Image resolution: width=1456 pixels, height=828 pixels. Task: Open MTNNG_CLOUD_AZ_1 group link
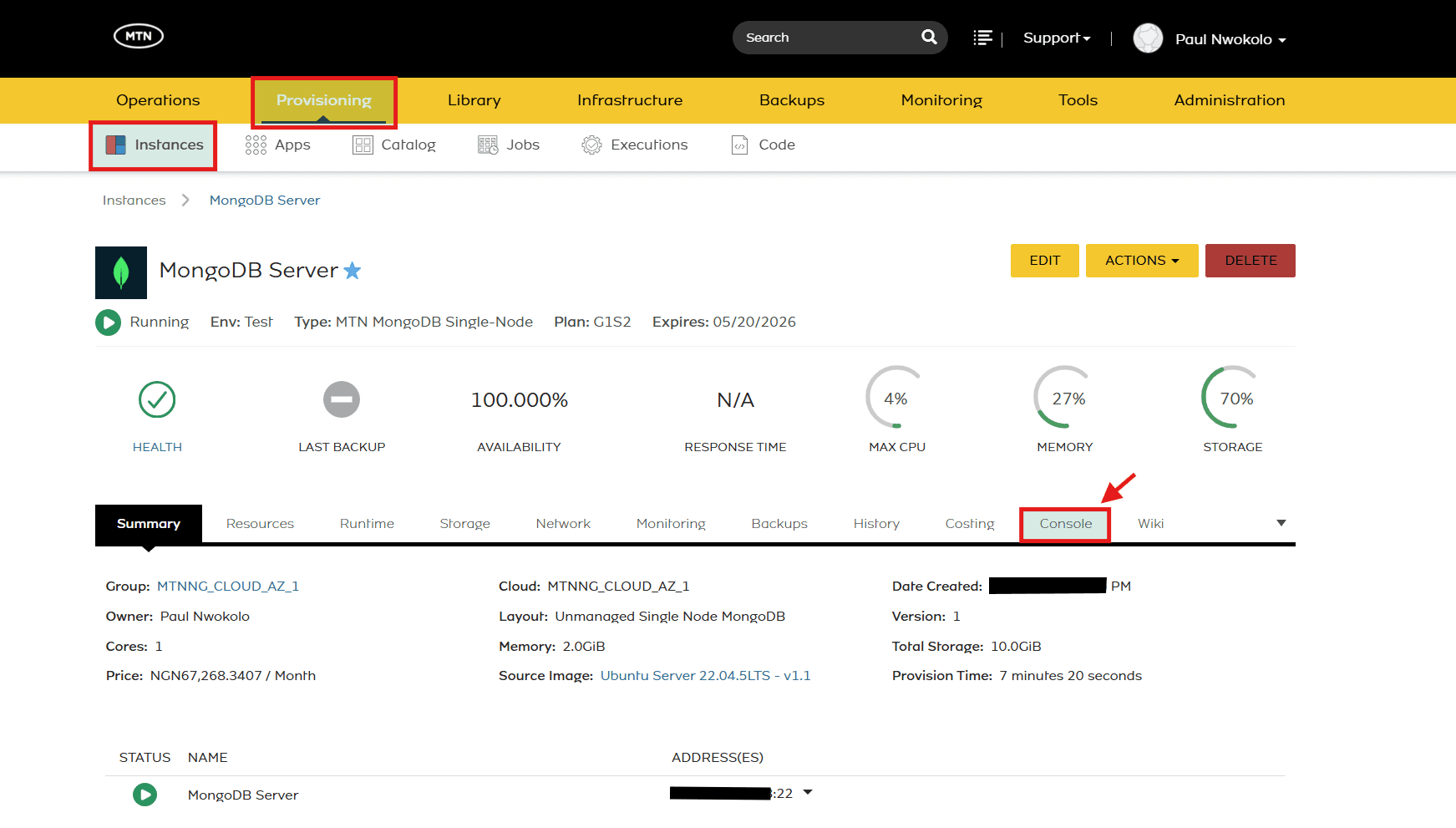(228, 587)
